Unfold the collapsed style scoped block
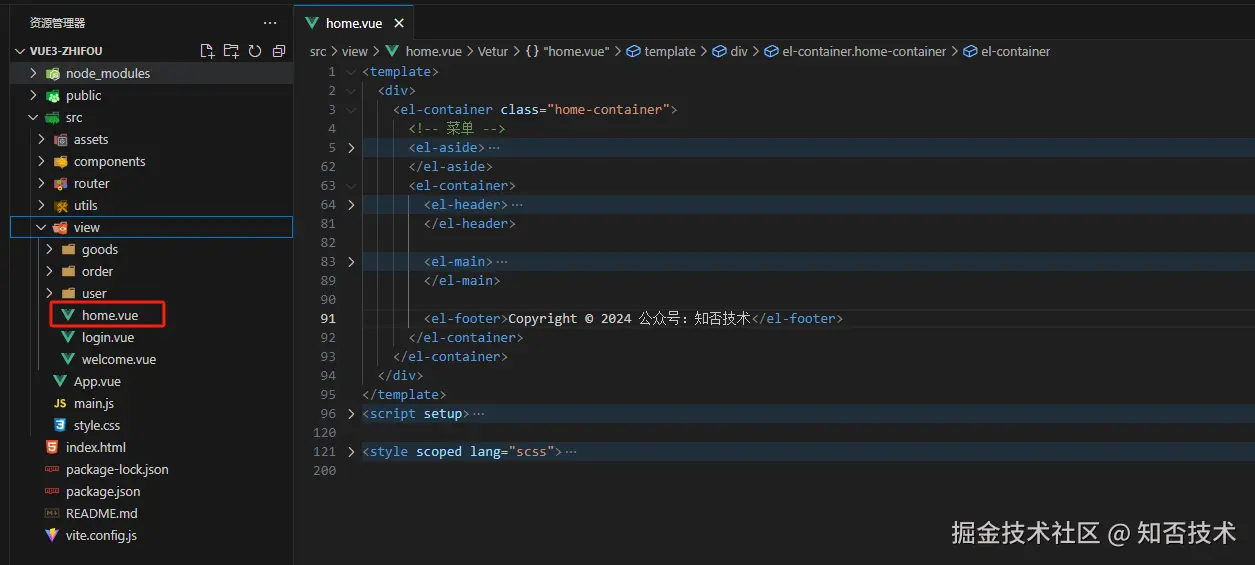 point(351,451)
